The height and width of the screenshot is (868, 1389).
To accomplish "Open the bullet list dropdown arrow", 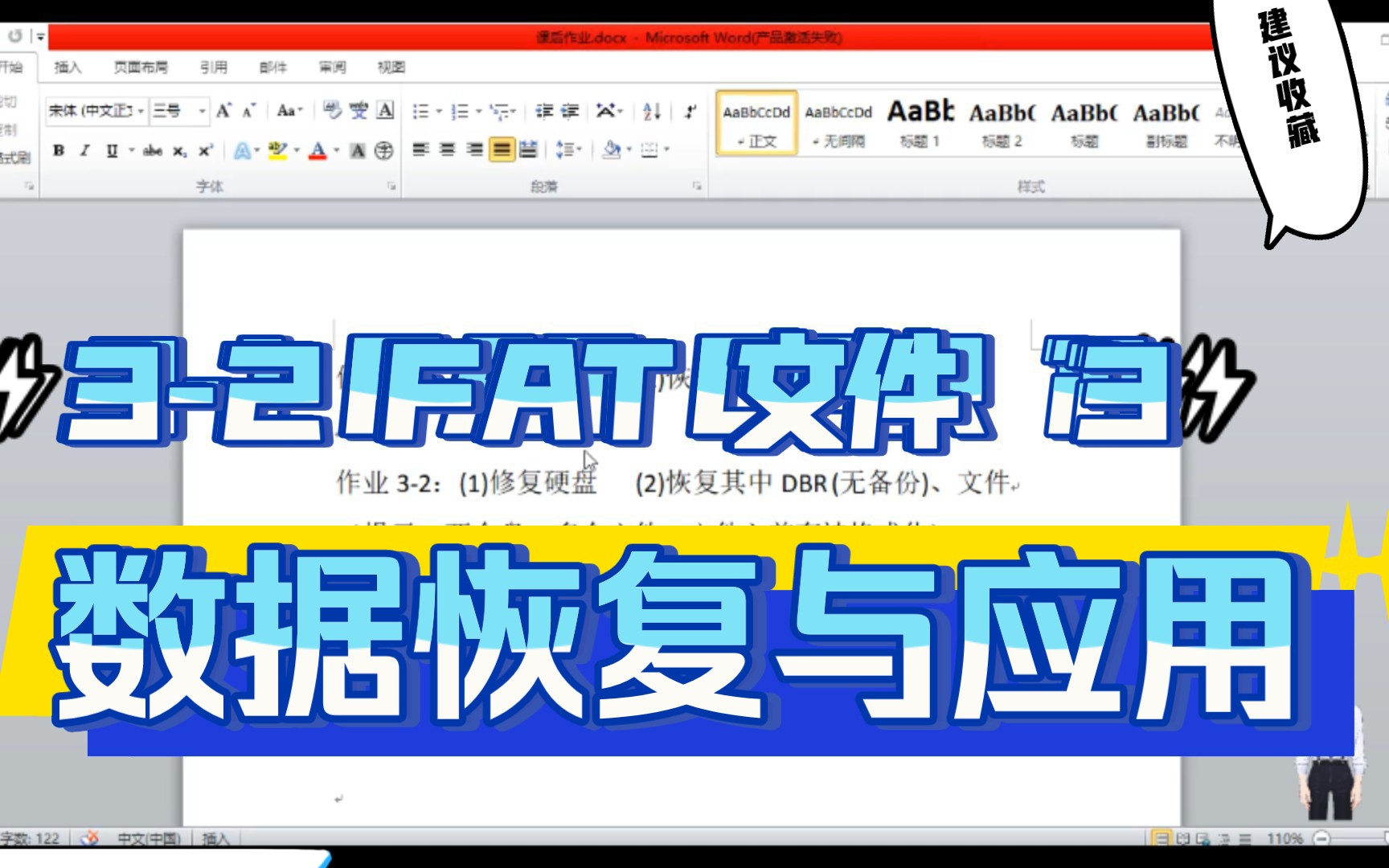I will 439,111.
